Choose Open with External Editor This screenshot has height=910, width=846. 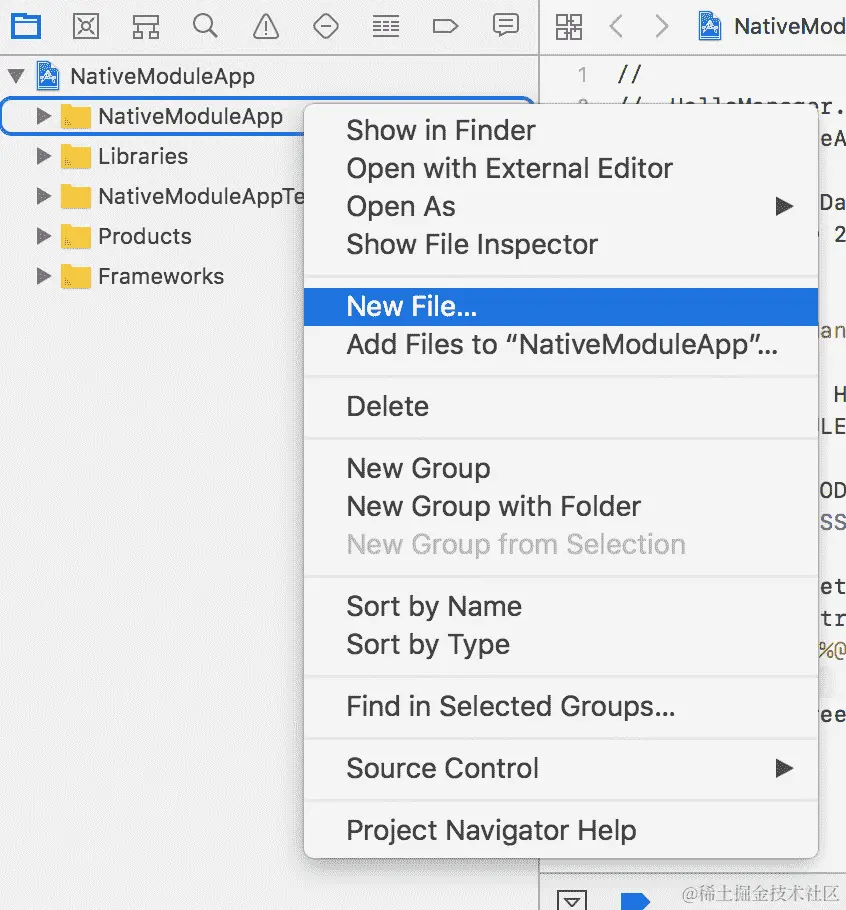point(561,168)
